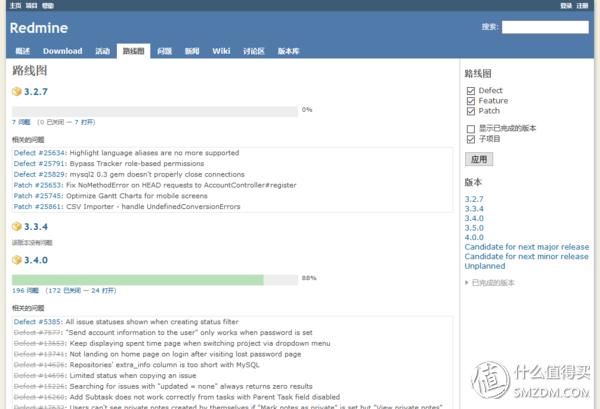This screenshot has width=600, height=409.
Task: Open version 3.4.0 heading link
Action: click(36, 260)
